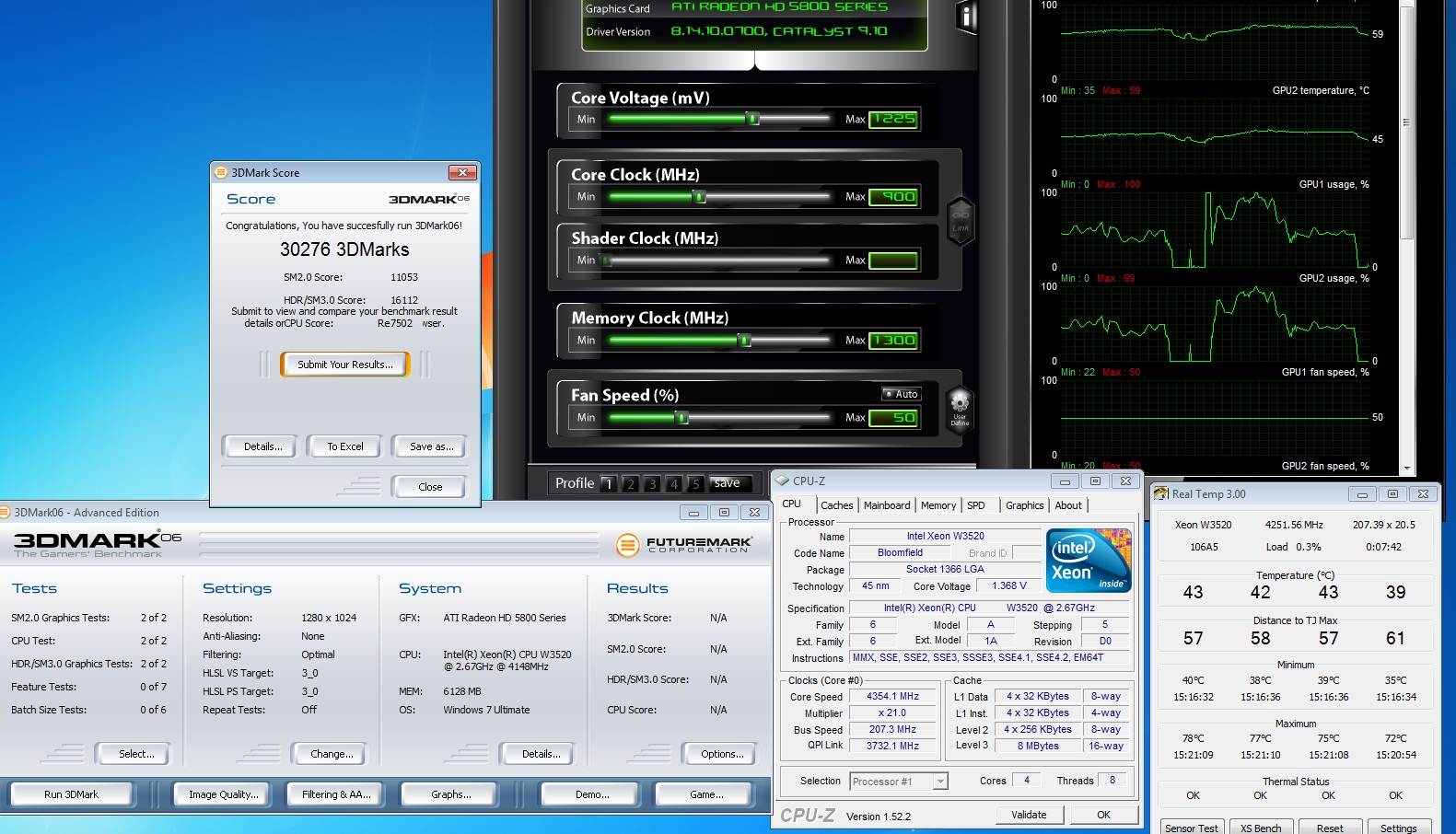This screenshot has width=1456, height=834.
Task: Click OK in CPU-Z
Action: (x=1103, y=815)
